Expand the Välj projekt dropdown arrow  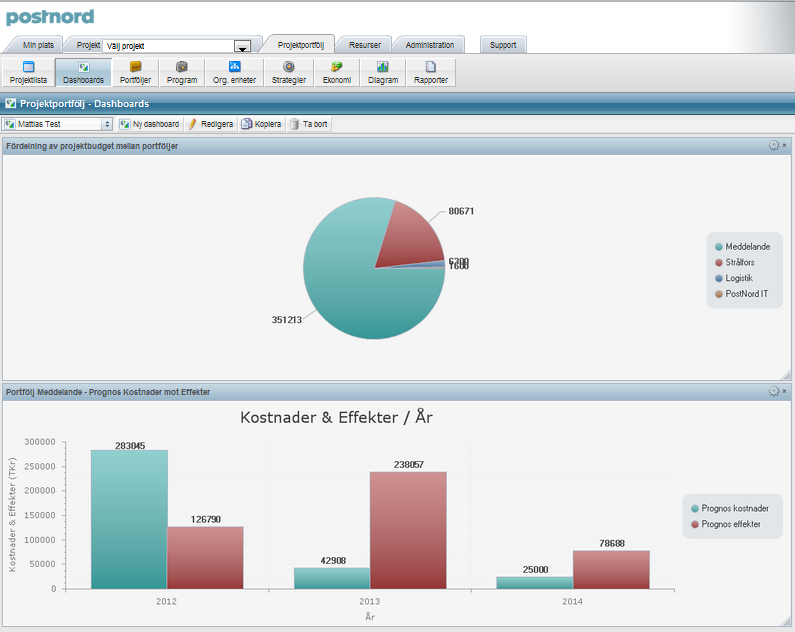[242, 46]
